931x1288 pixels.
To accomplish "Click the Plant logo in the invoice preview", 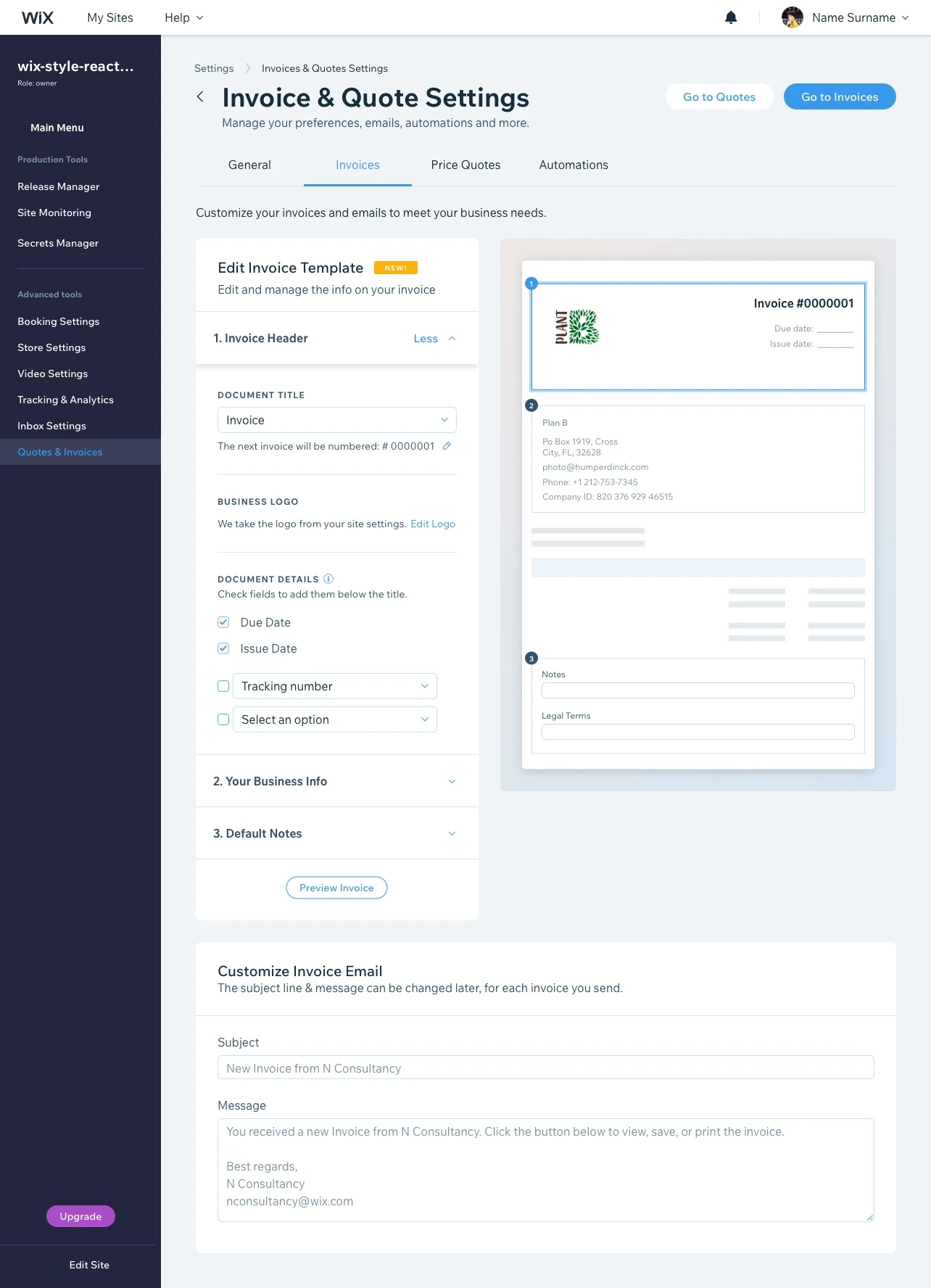I will [577, 327].
